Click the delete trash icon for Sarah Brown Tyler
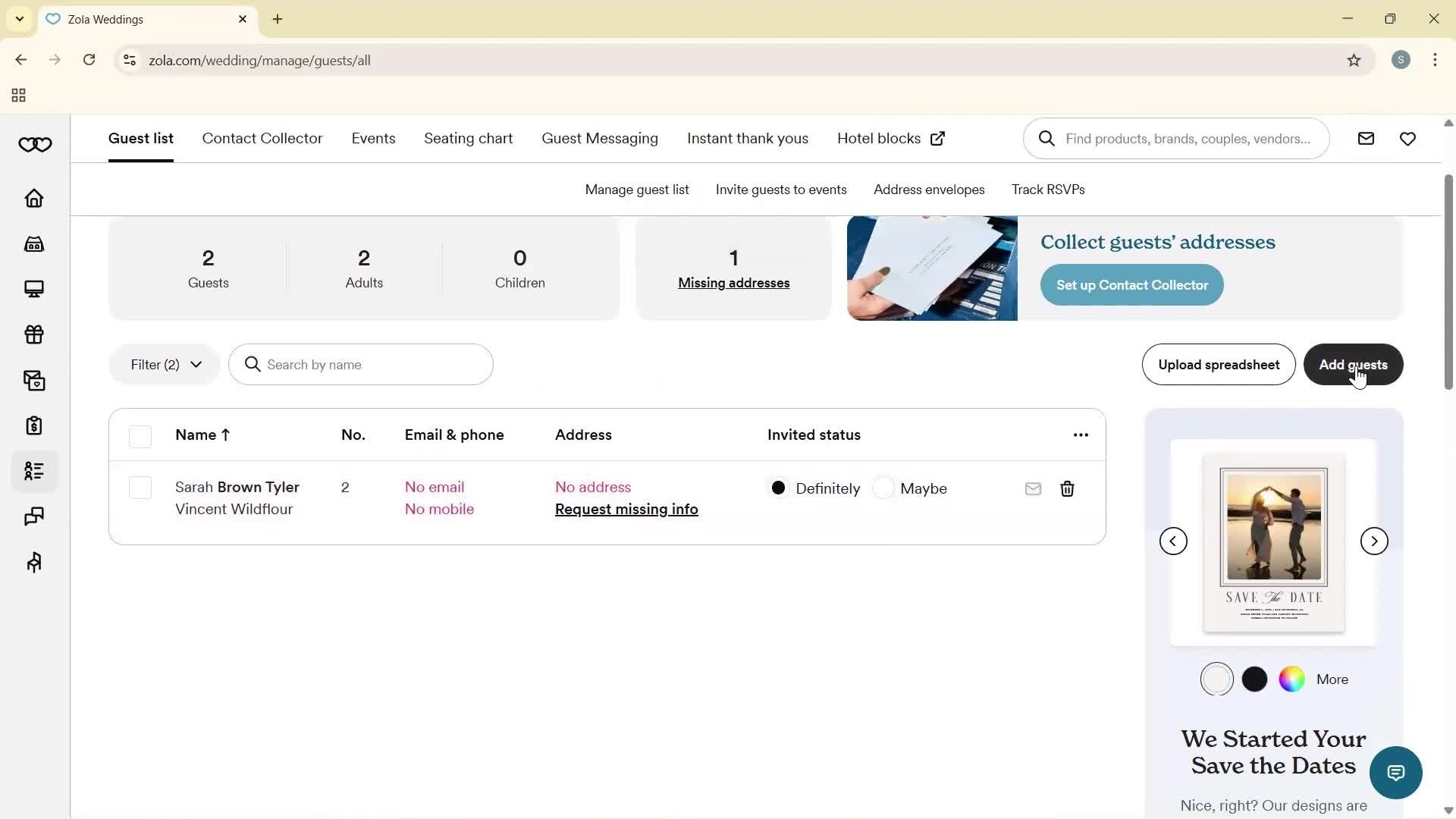The width and height of the screenshot is (1456, 819). (x=1067, y=489)
